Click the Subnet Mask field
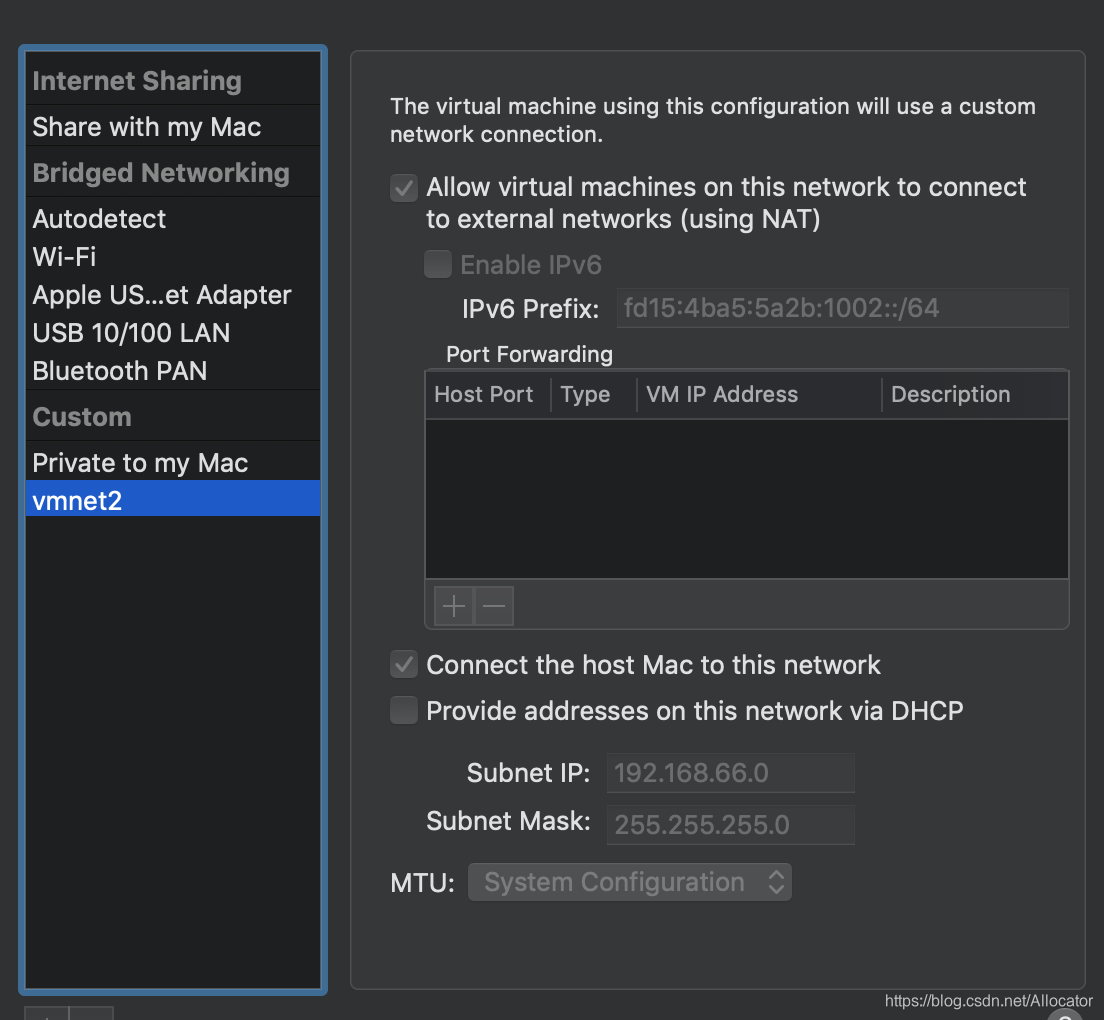This screenshot has height=1020, width=1104. point(731,824)
